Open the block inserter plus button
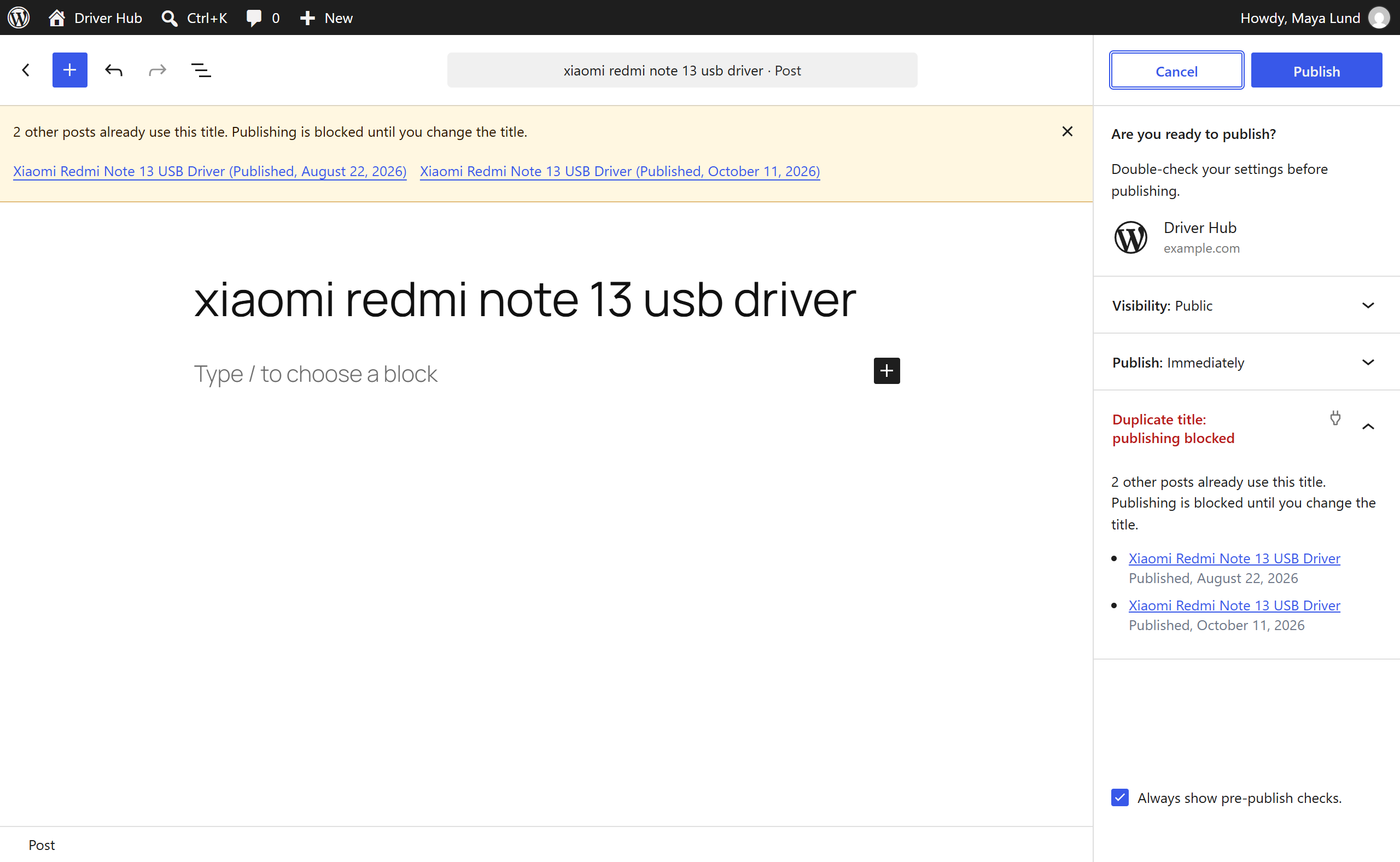The width and height of the screenshot is (1400, 862). 69,70
